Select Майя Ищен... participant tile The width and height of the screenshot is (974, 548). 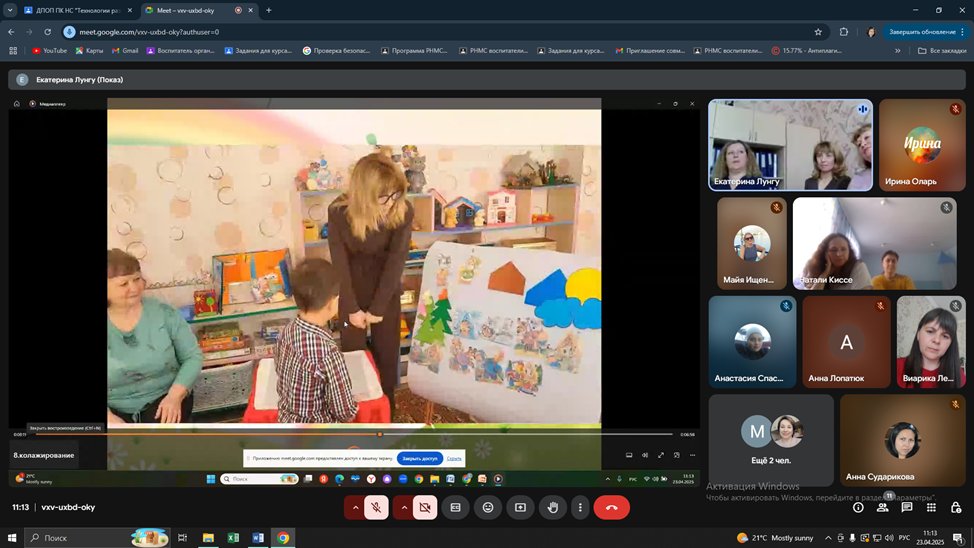[x=752, y=244]
